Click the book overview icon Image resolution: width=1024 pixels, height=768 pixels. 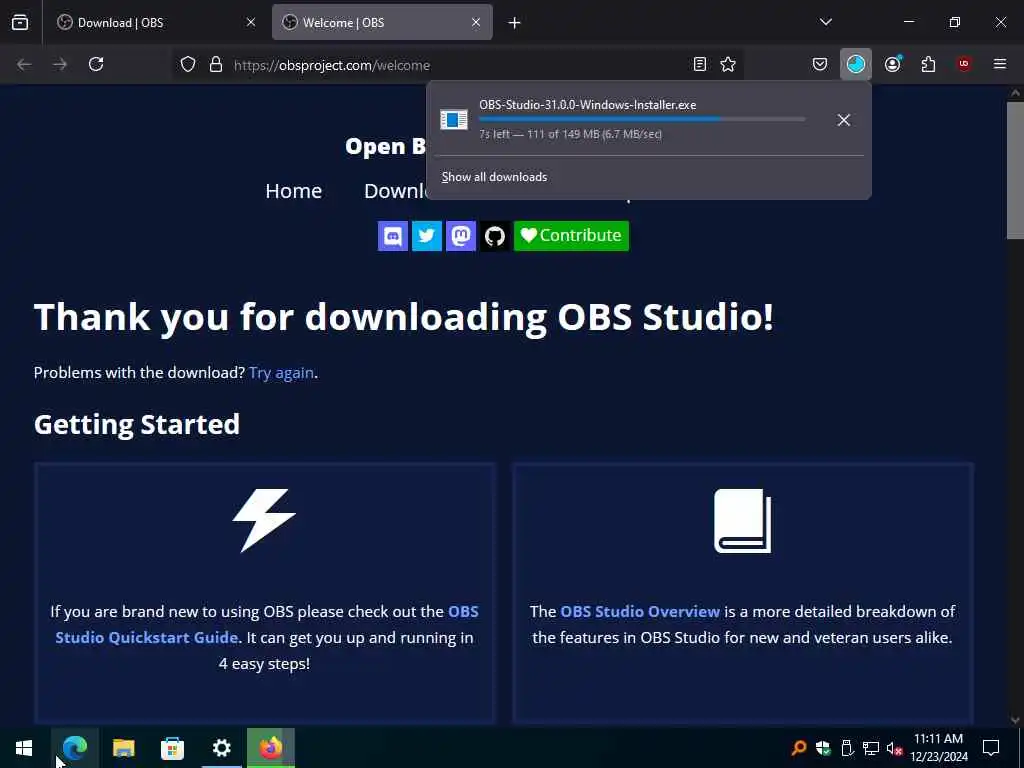point(743,520)
